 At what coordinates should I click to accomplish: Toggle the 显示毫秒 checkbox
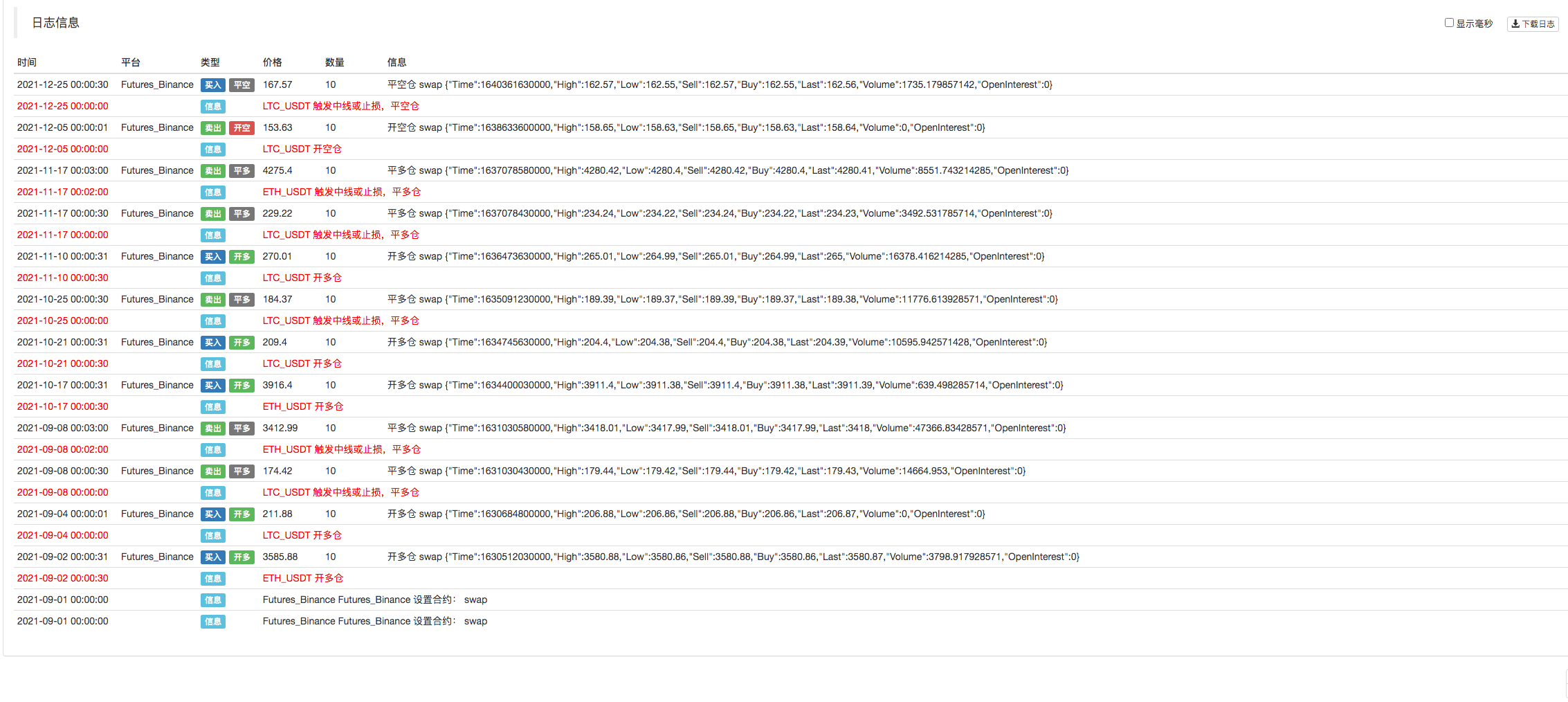point(1449,23)
